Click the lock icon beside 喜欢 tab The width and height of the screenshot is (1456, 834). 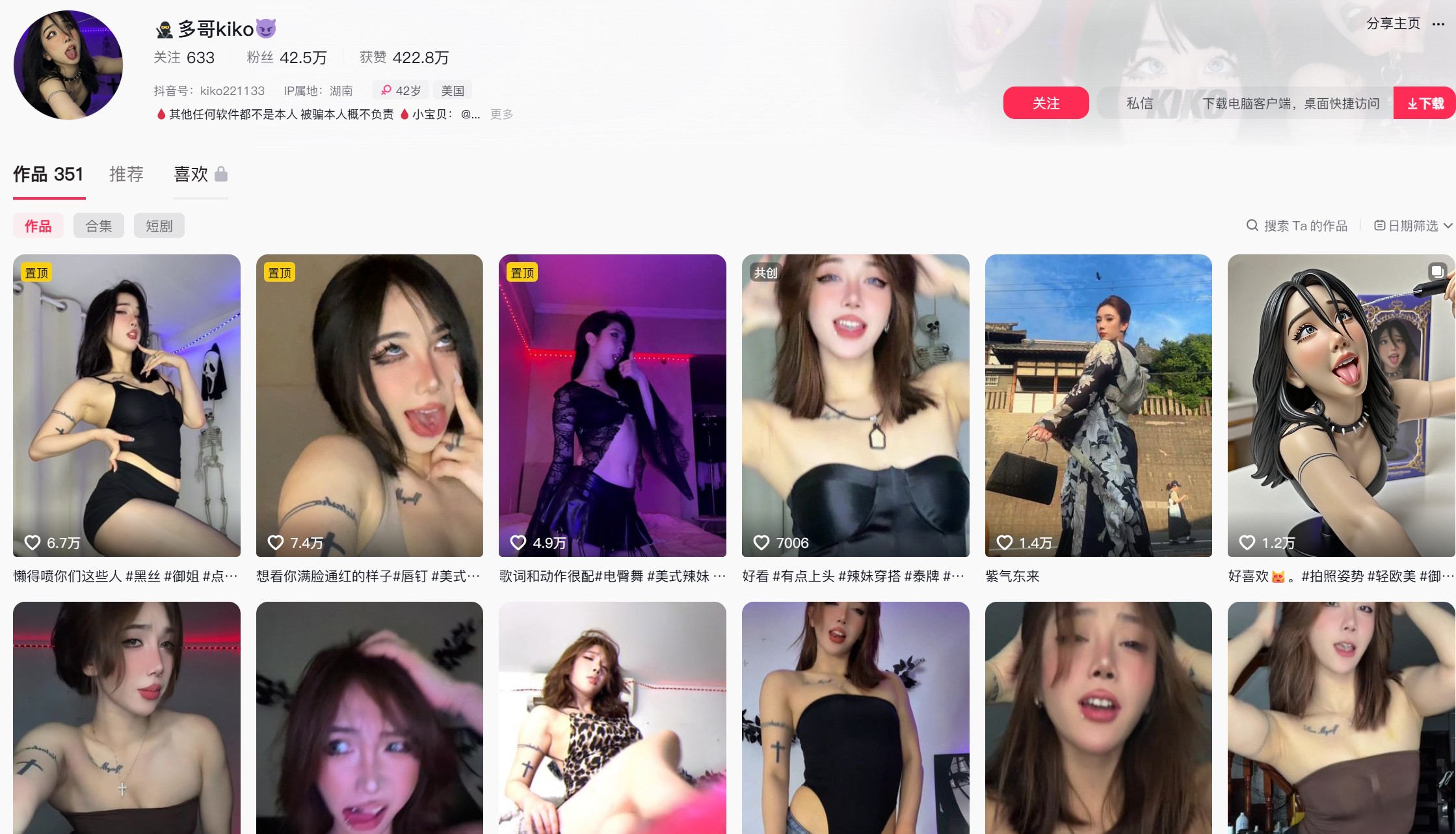click(x=221, y=174)
